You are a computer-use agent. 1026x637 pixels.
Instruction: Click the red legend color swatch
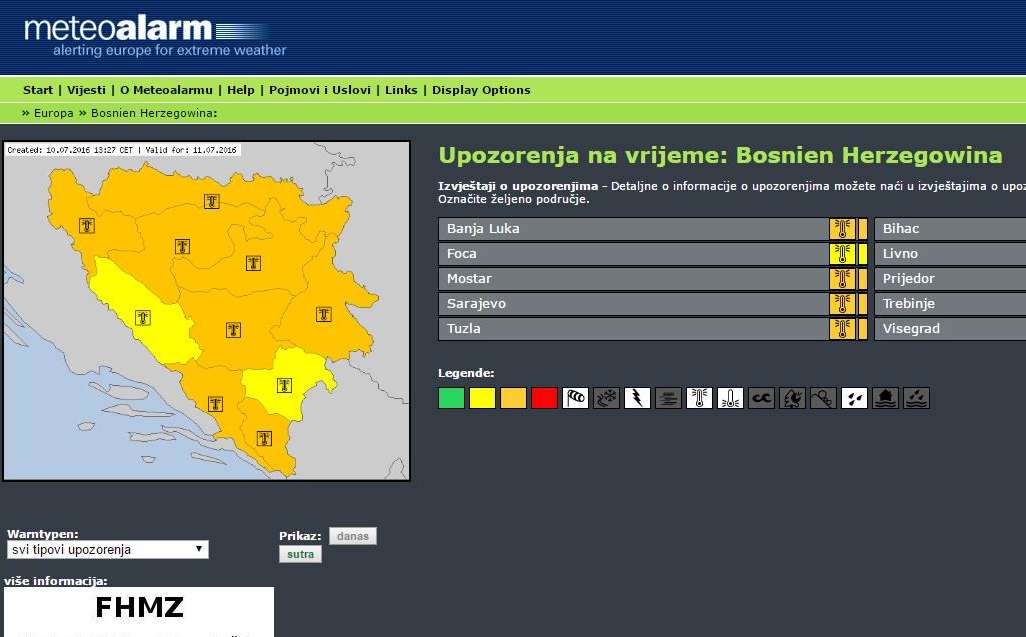tap(544, 398)
